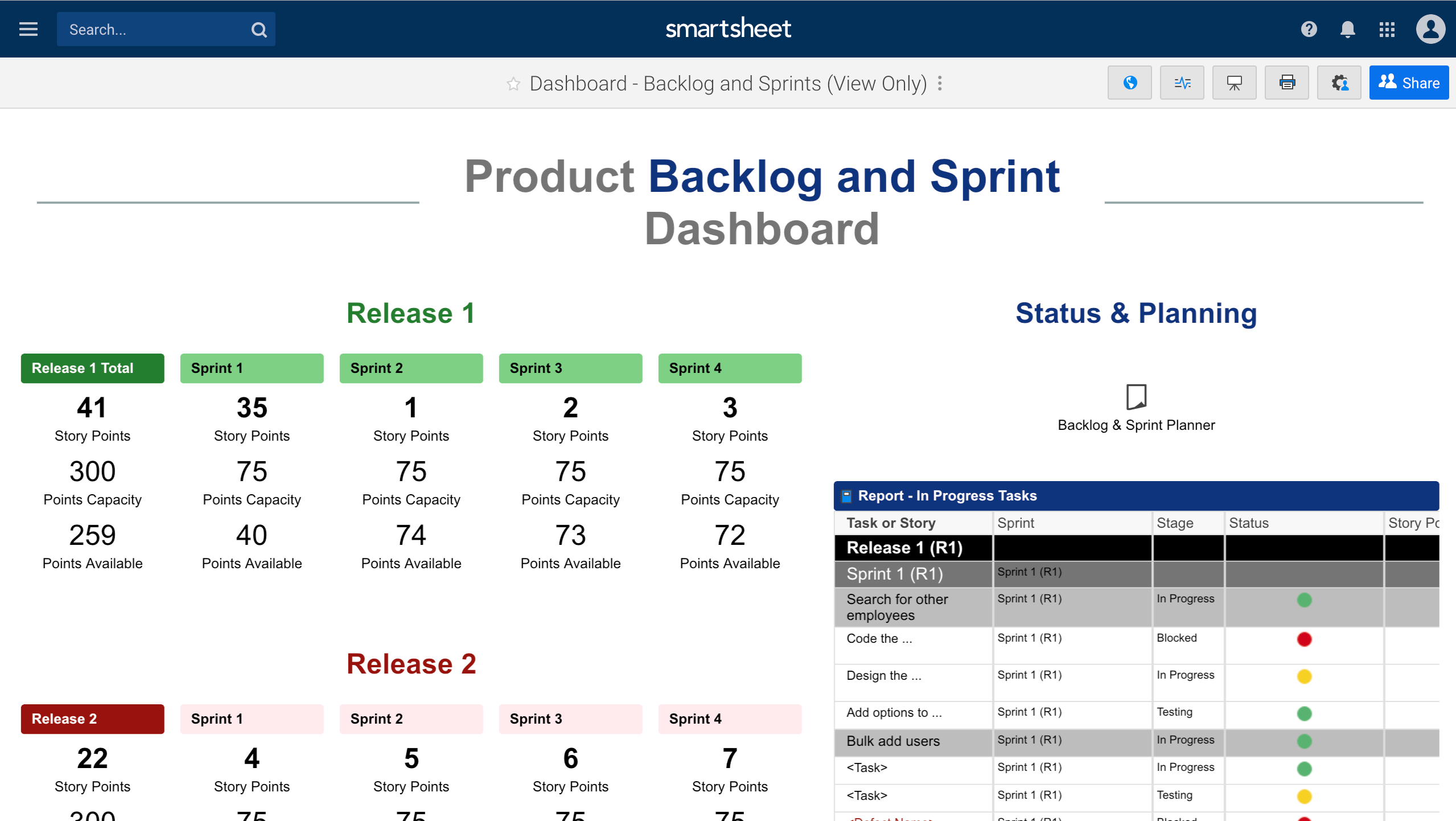Click the user profile avatar icon
Viewport: 1456px width, 821px height.
[x=1429, y=28]
